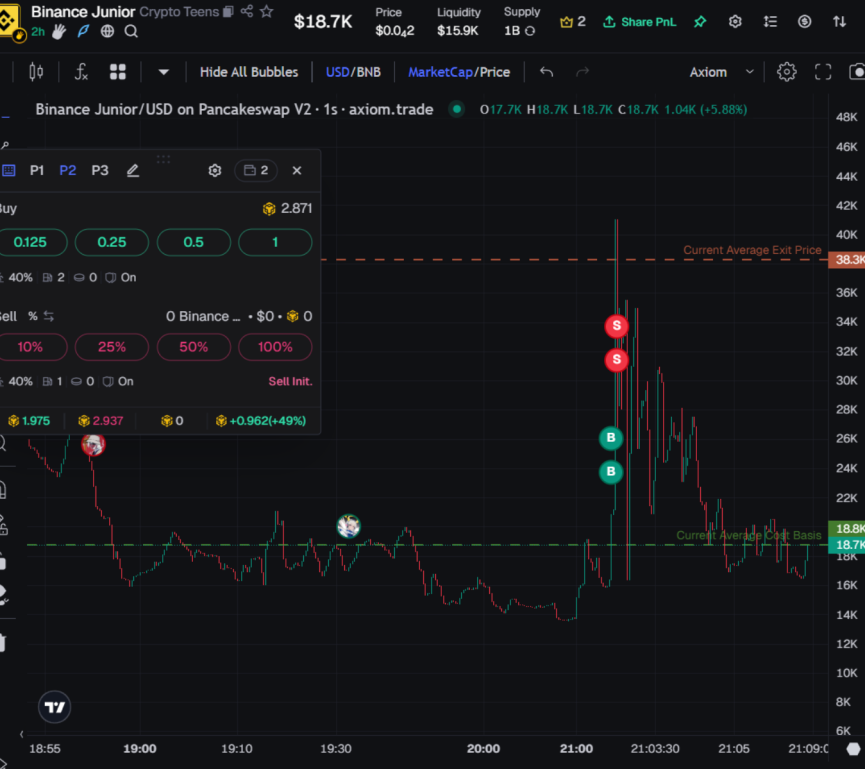The height and width of the screenshot is (769, 865).
Task: Click the +0.962(+49%) PnL value
Action: 260,421
